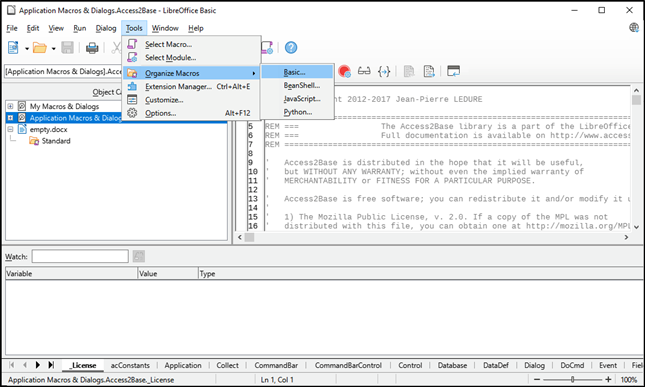This screenshot has height=387, width=645.
Task: Click the Open folder icon
Action: 39,48
